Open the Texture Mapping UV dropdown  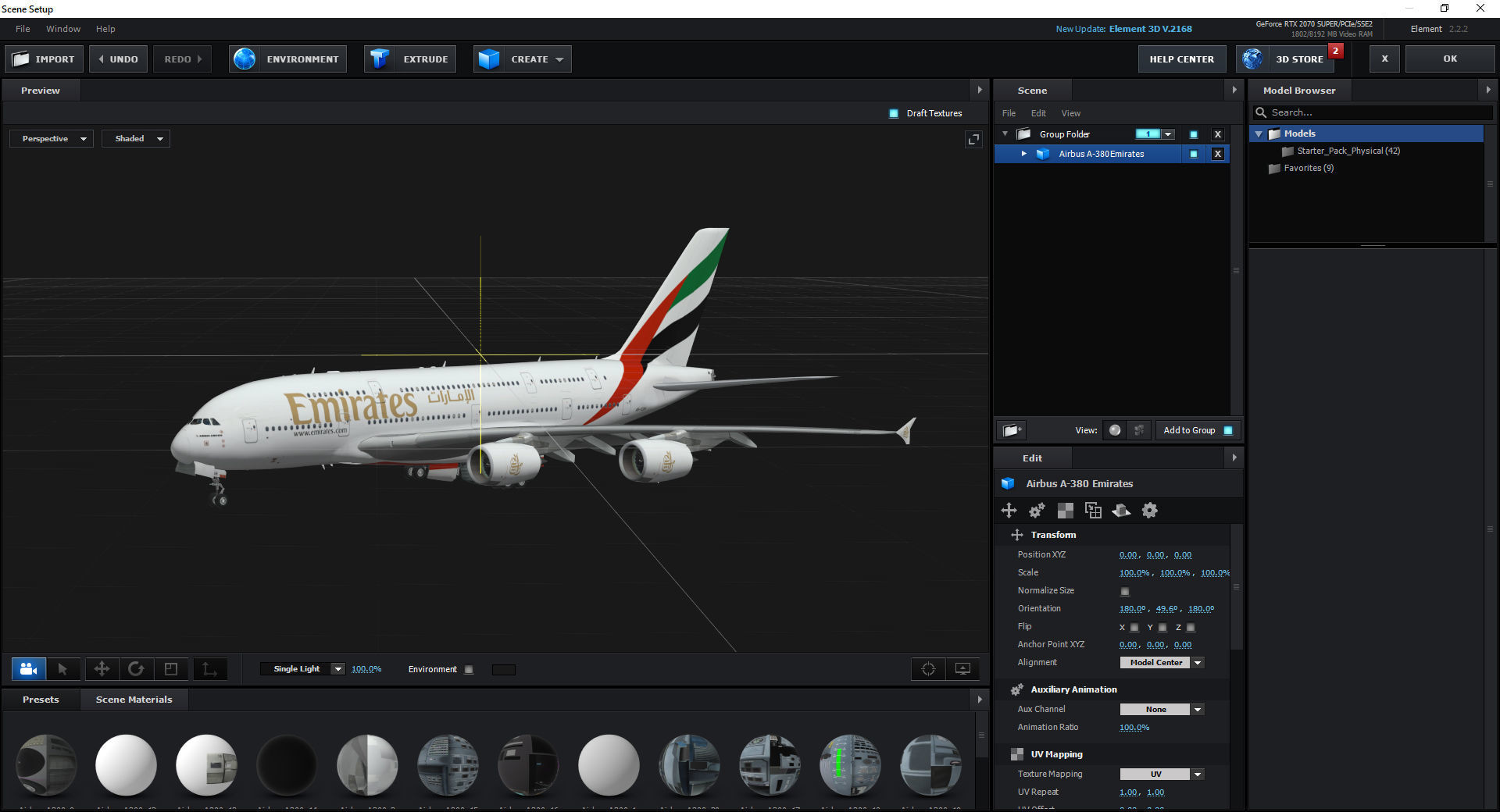(1162, 775)
